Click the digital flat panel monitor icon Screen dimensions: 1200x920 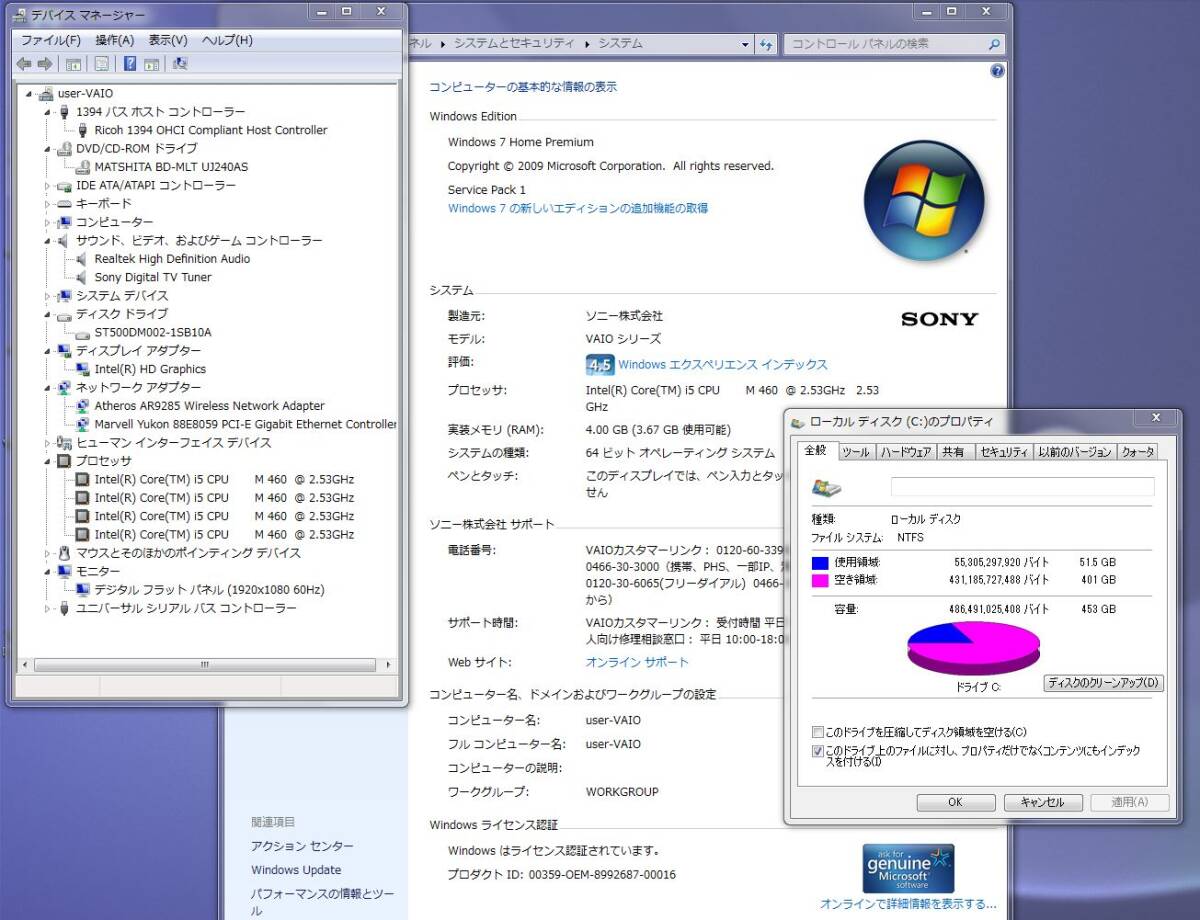84,590
